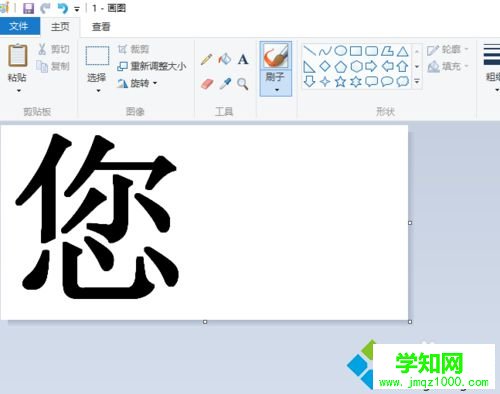Choose the Rounded rectangle shape
Screen dimensions: 500x394
click(371, 51)
